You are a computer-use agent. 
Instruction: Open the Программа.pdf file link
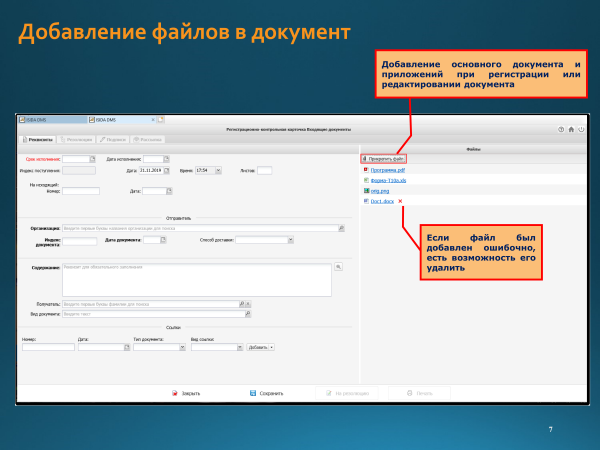click(387, 170)
